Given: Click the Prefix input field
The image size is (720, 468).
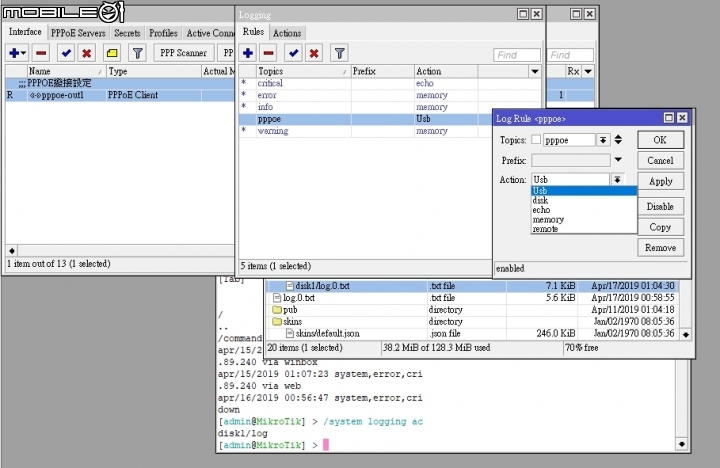Looking at the screenshot, I should [x=571, y=160].
